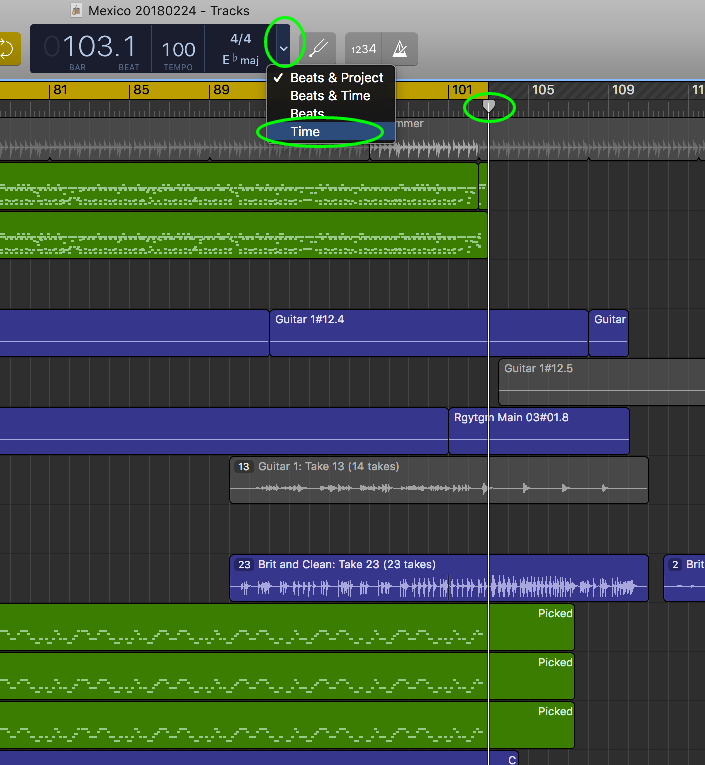Click bar 101 in the ruler
This screenshot has height=765, width=705.
[x=462, y=90]
